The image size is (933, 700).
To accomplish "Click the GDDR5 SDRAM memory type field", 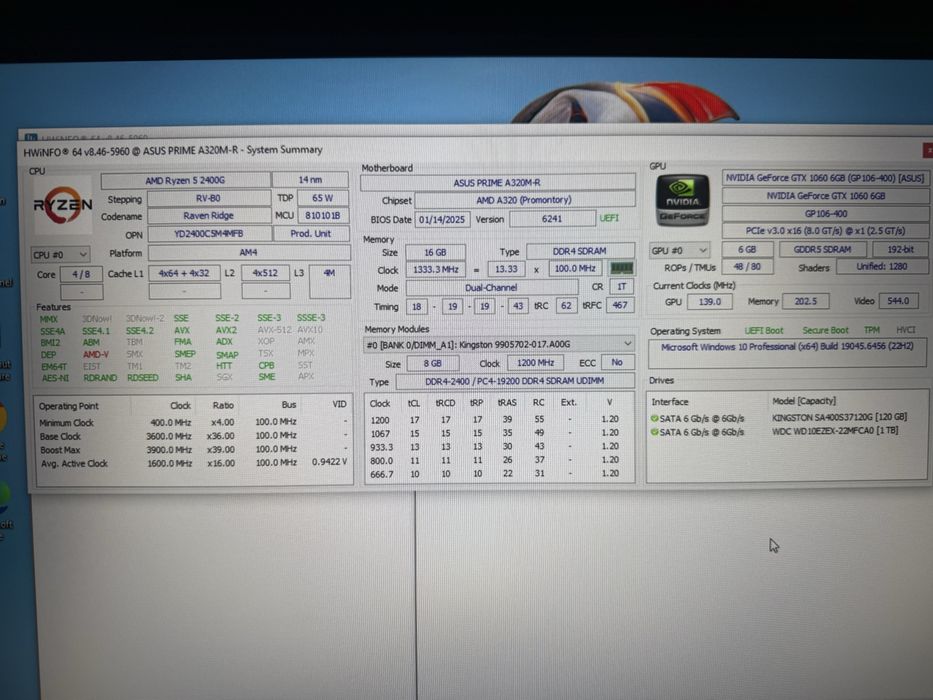I will tap(822, 249).
